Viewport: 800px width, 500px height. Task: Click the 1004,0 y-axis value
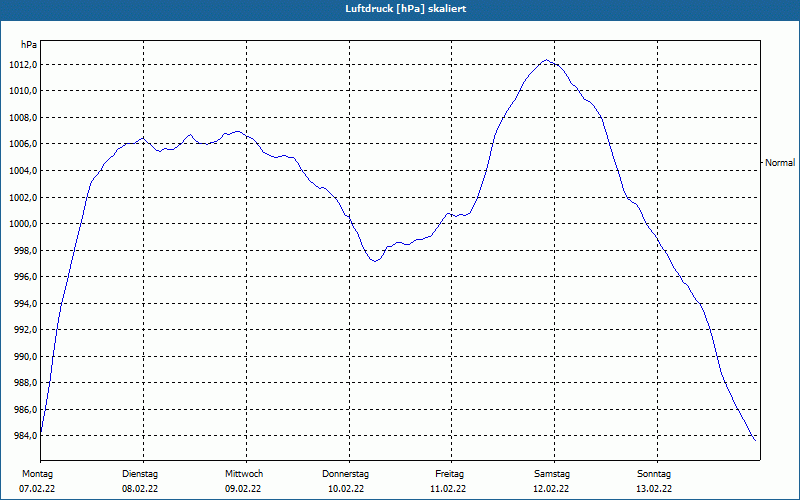(x=23, y=170)
